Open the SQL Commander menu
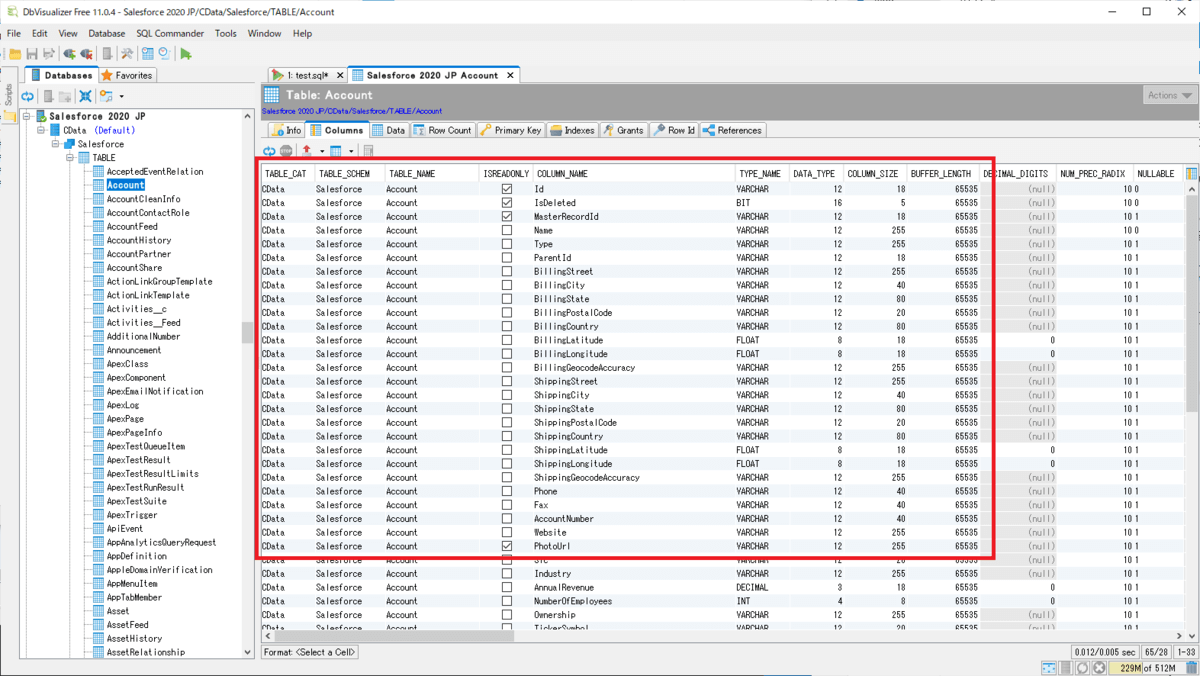1200x676 pixels. (170, 33)
